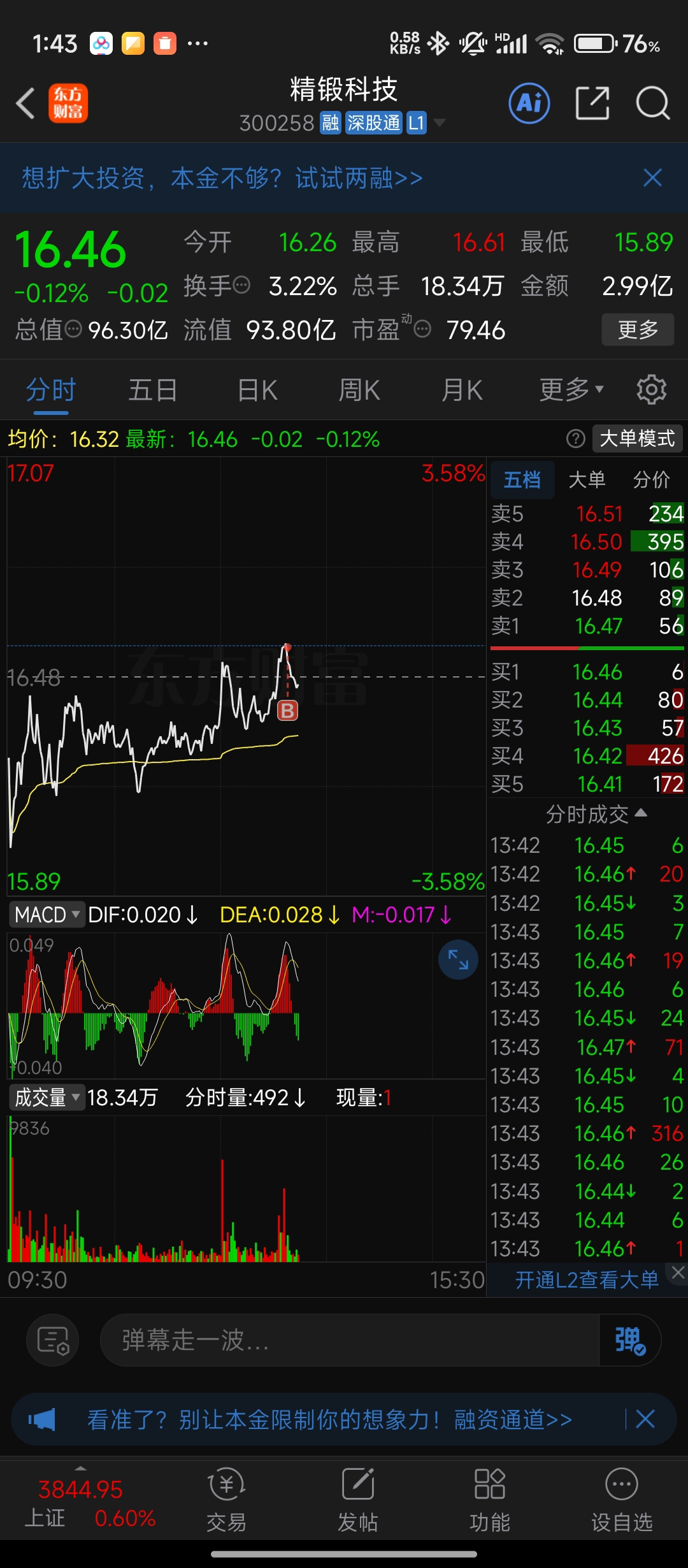Tap the 弹幕走一波 input field
Image resolution: width=688 pixels, height=1568 pixels.
(x=350, y=1340)
